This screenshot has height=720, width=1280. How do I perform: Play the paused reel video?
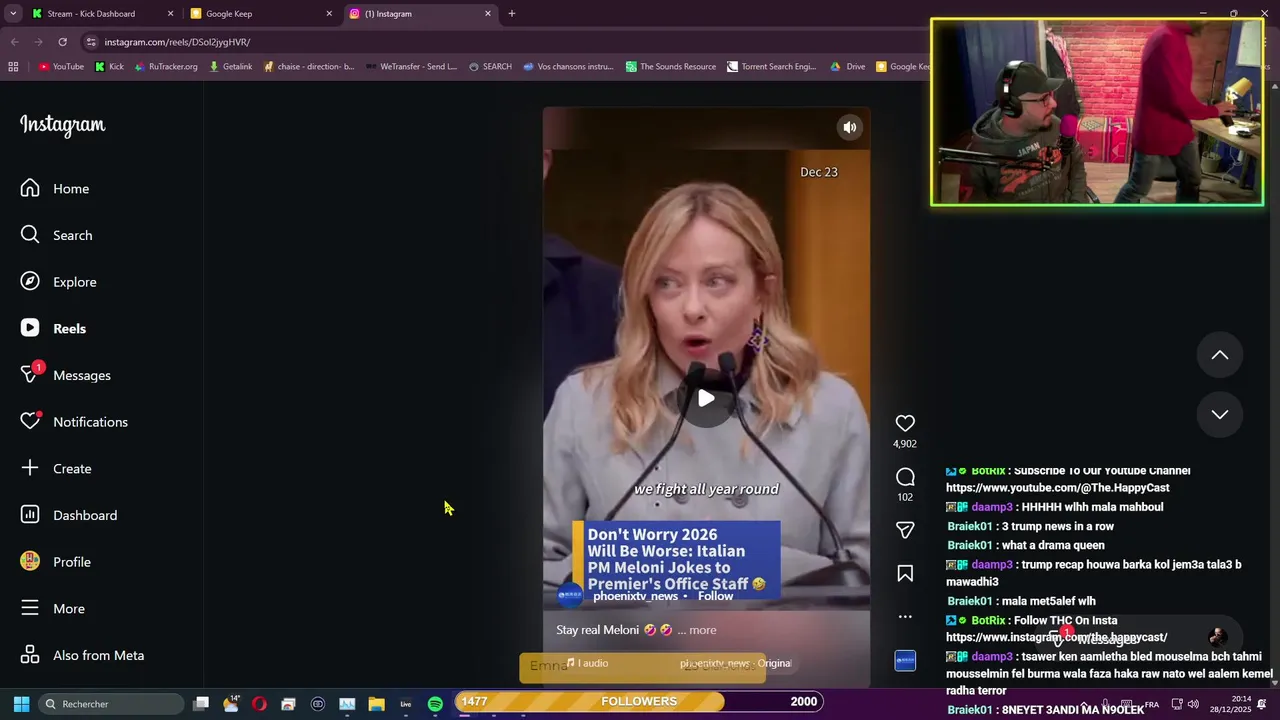click(706, 398)
